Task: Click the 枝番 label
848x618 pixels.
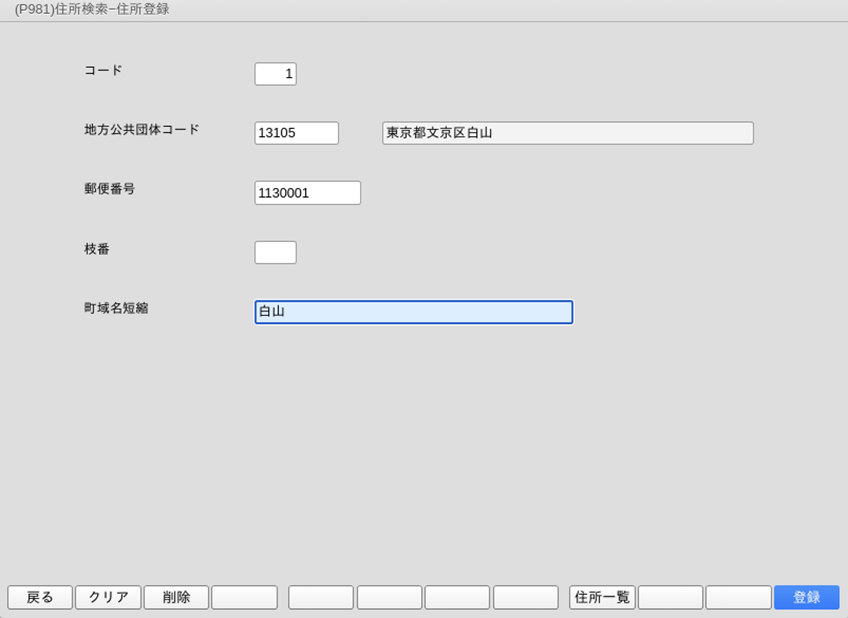Action: pos(97,249)
